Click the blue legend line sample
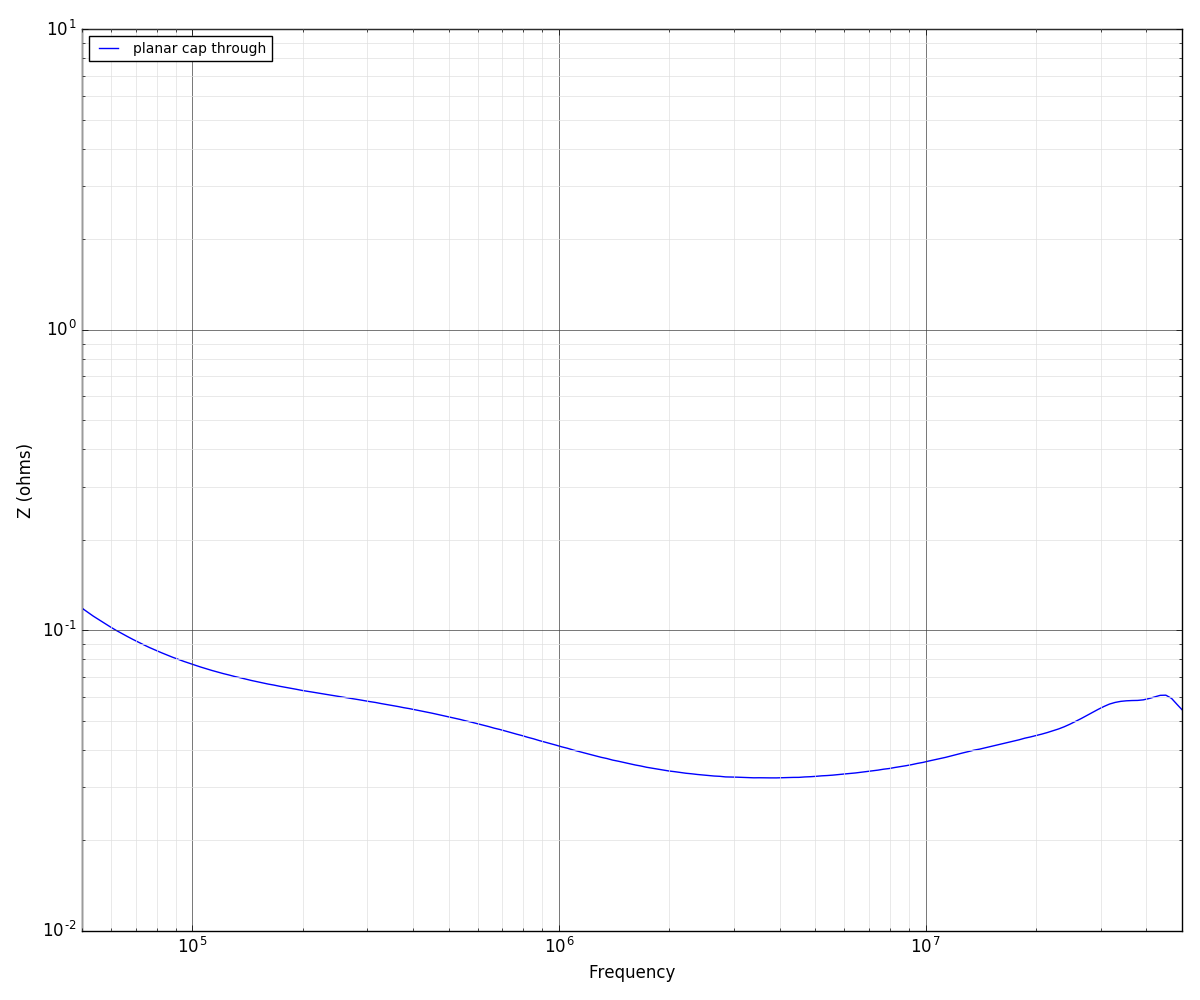The height and width of the screenshot is (1000, 1200). [x=109, y=49]
